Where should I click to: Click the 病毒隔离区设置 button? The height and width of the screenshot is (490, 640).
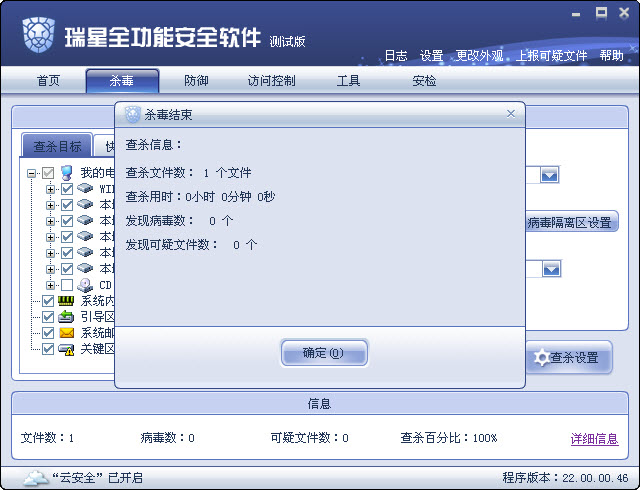tap(571, 223)
